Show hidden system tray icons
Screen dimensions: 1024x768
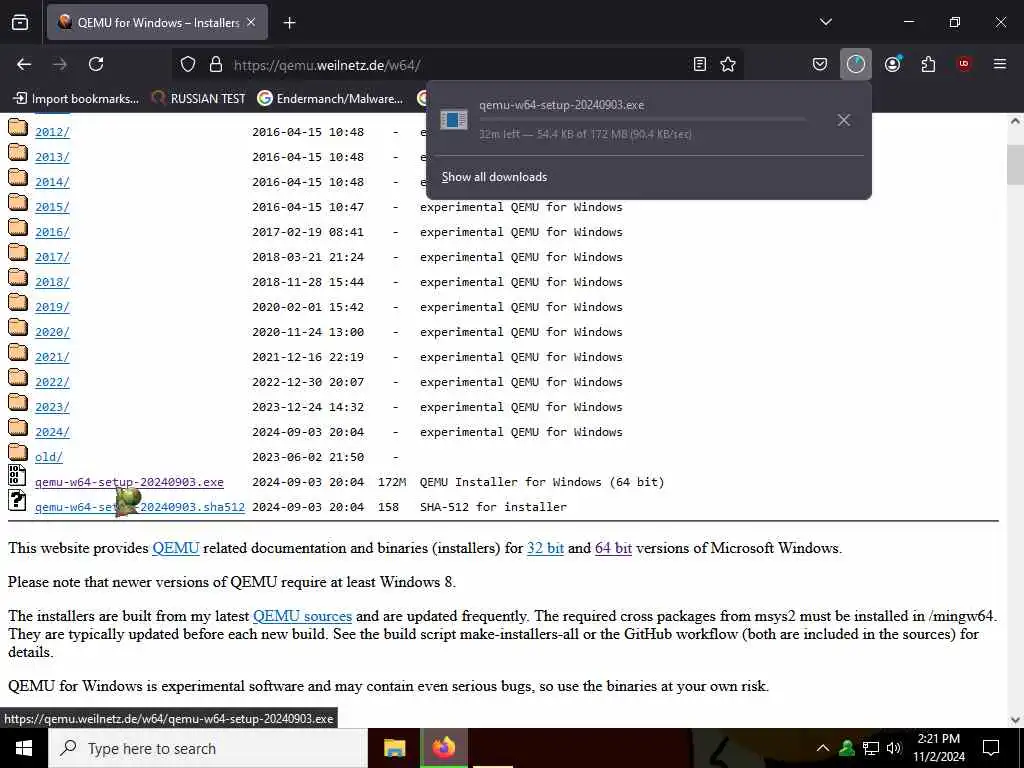tap(823, 748)
